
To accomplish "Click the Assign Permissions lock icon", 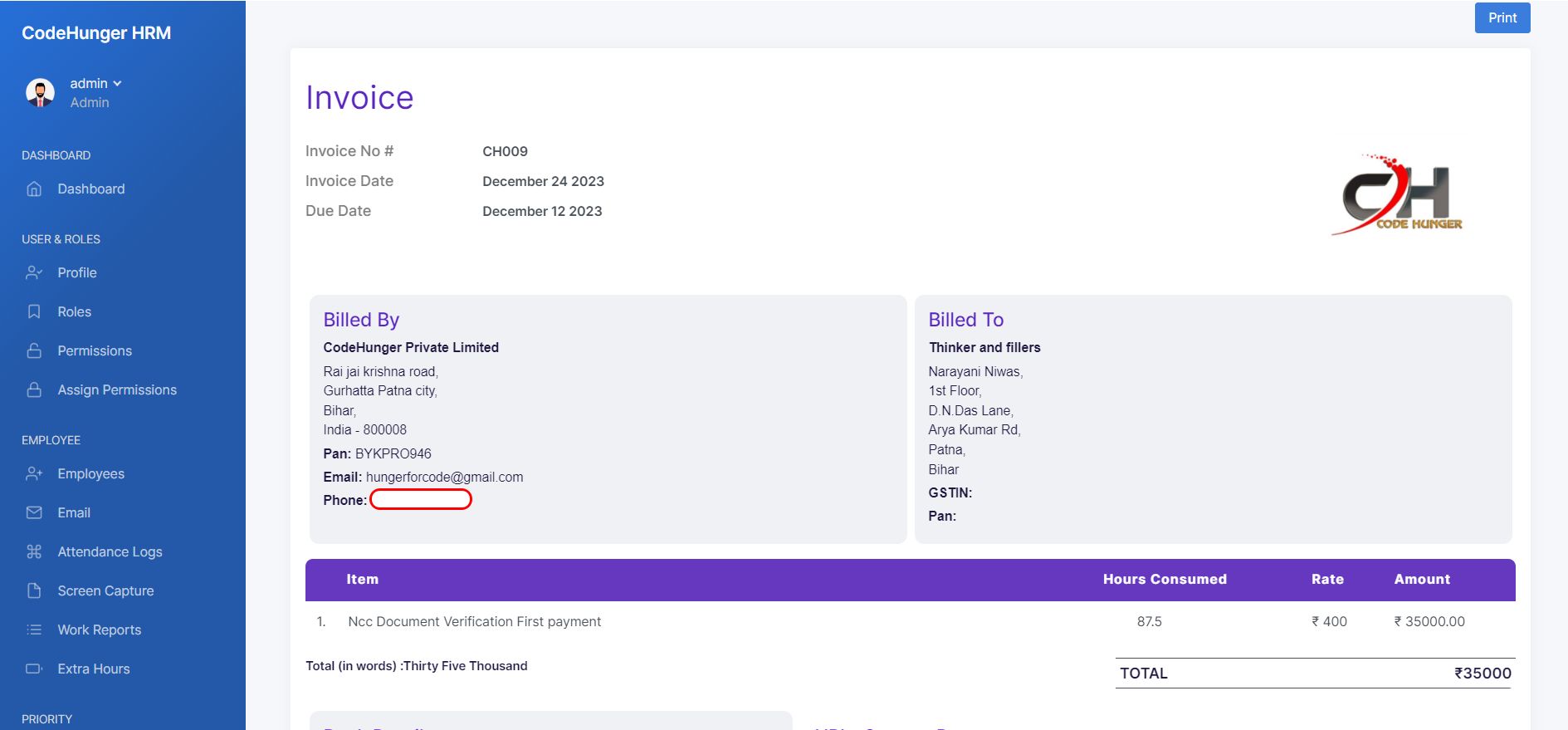I will tap(34, 389).
